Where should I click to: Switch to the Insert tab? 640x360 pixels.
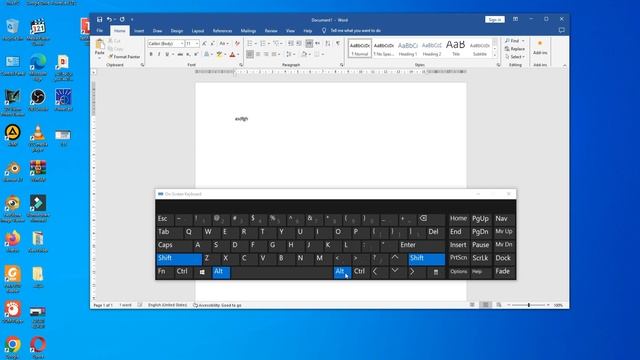click(139, 31)
